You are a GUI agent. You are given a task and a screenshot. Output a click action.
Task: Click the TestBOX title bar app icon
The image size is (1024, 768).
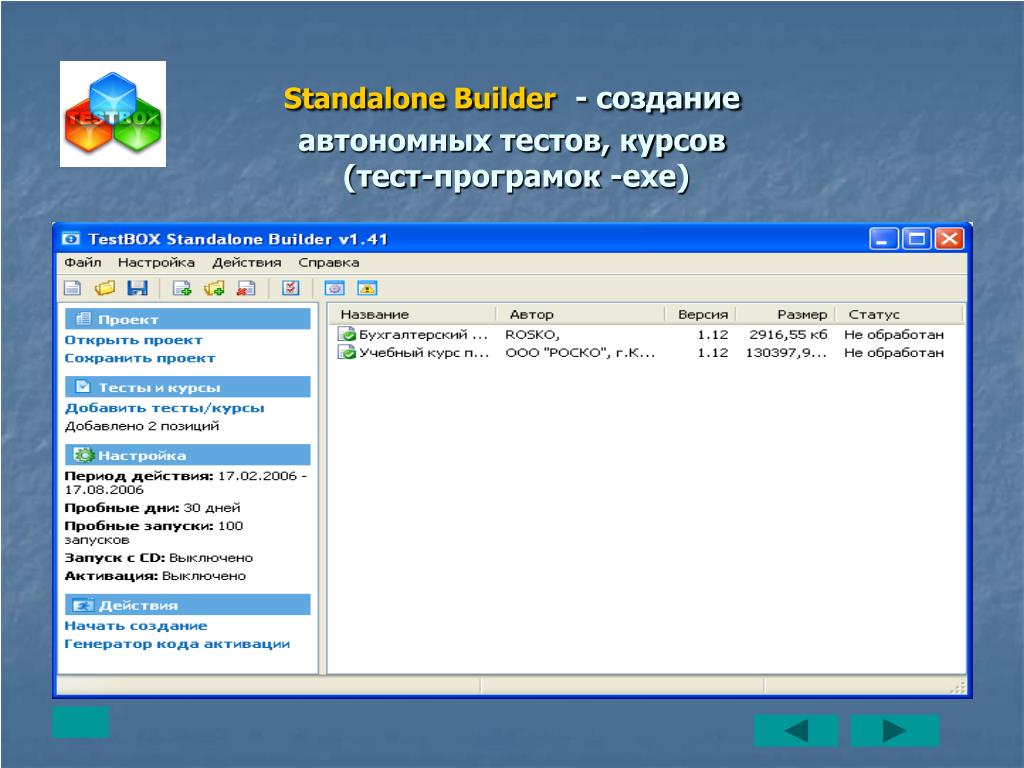(71, 239)
